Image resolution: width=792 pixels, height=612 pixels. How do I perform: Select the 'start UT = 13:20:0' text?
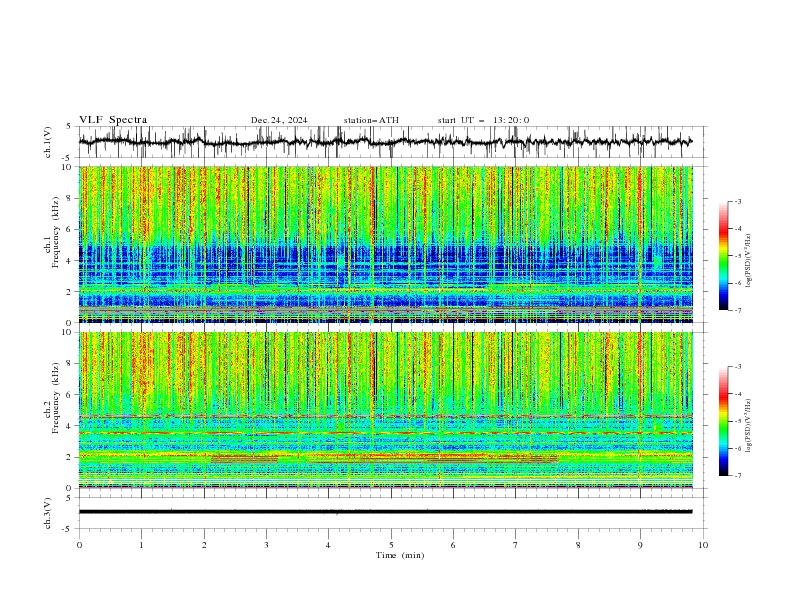(483, 120)
